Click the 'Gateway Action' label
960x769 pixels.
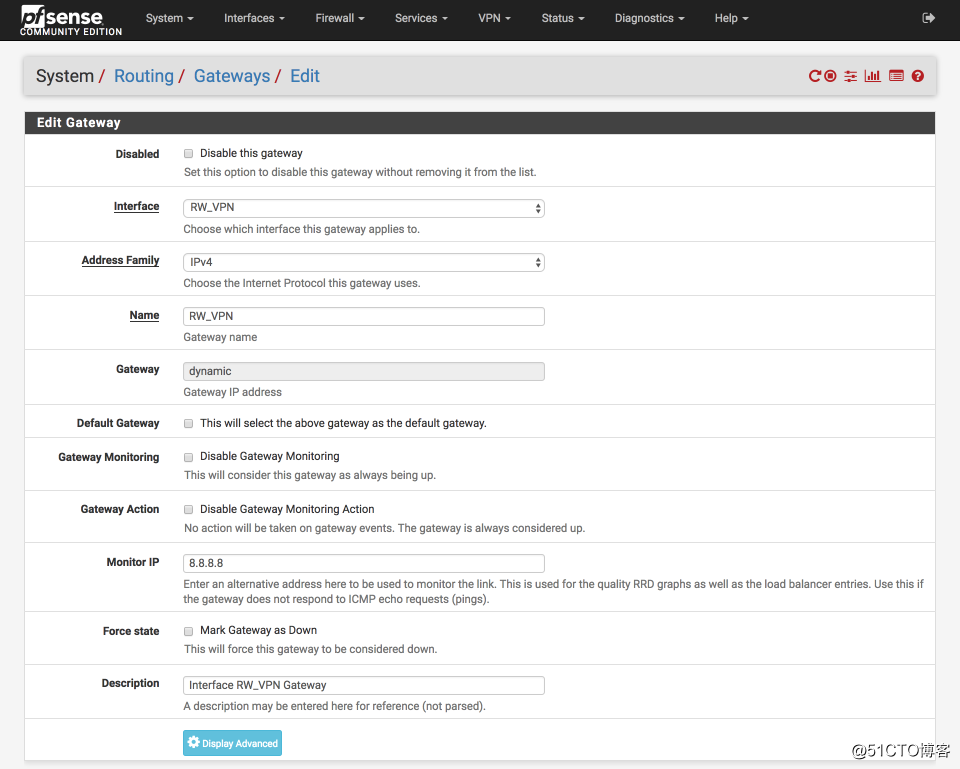pyautogui.click(x=120, y=509)
